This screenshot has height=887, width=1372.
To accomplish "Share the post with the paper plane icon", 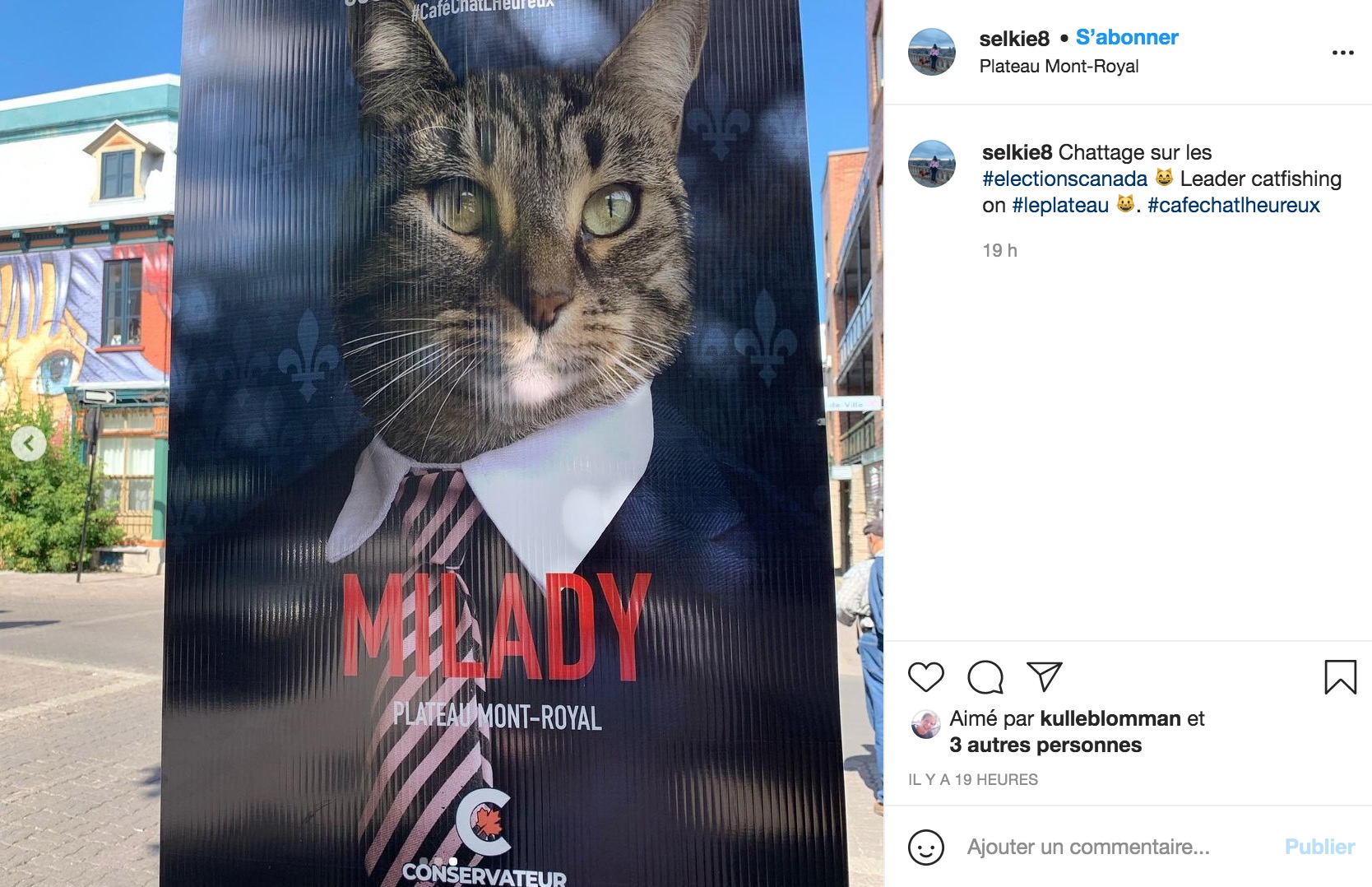I will 1045,676.
